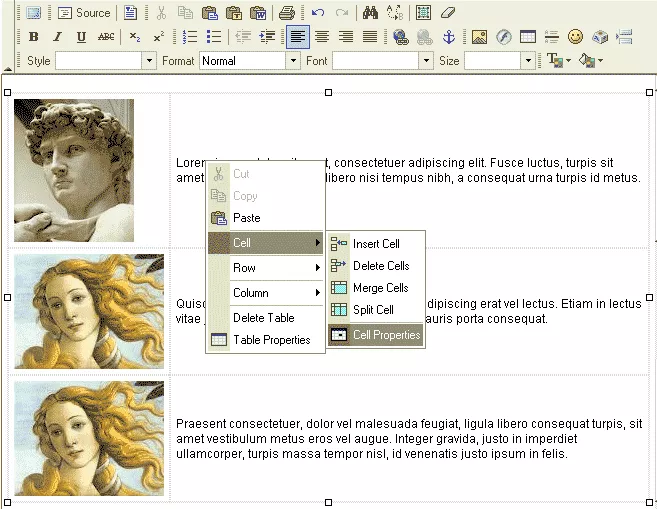657x509 pixels.
Task: Toggle Italic formatting
Action: click(x=57, y=37)
